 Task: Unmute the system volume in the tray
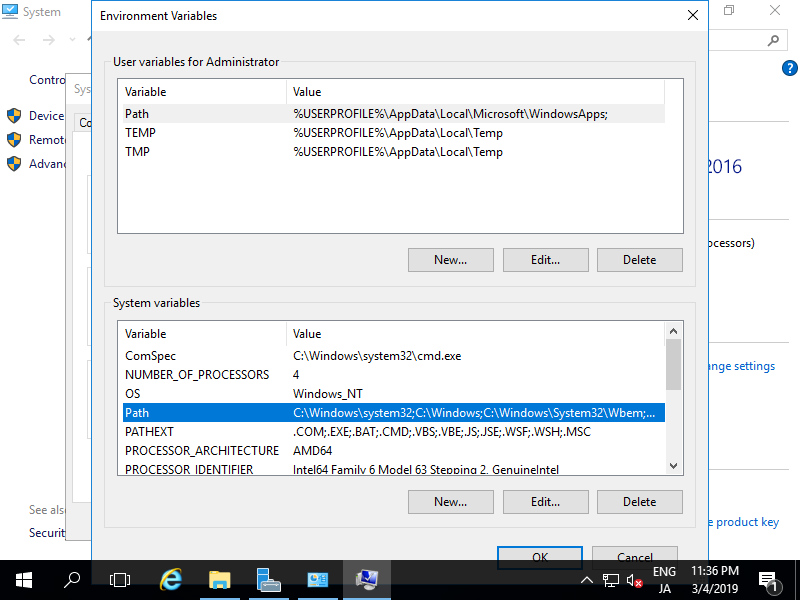pos(634,579)
